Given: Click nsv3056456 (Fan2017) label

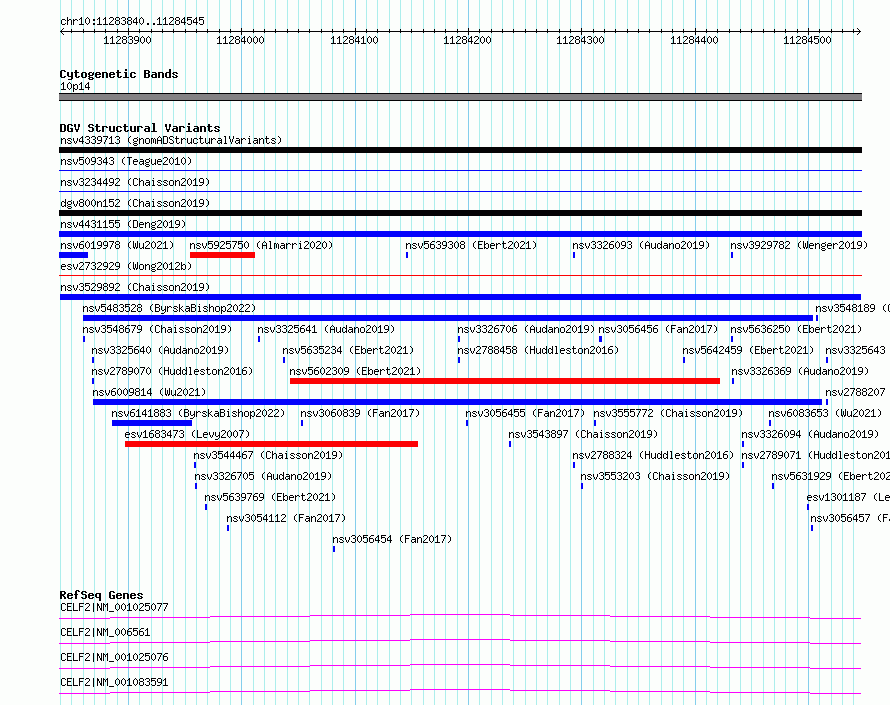Looking at the screenshot, I should click(658, 329).
